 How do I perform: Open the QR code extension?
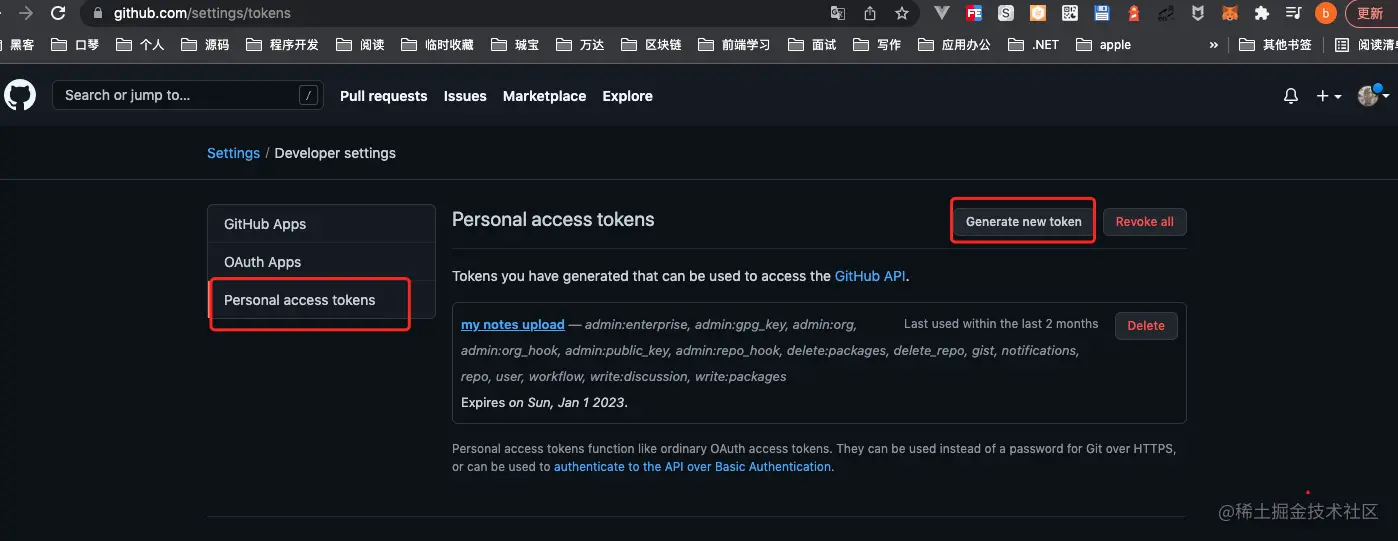pyautogui.click(x=1070, y=13)
